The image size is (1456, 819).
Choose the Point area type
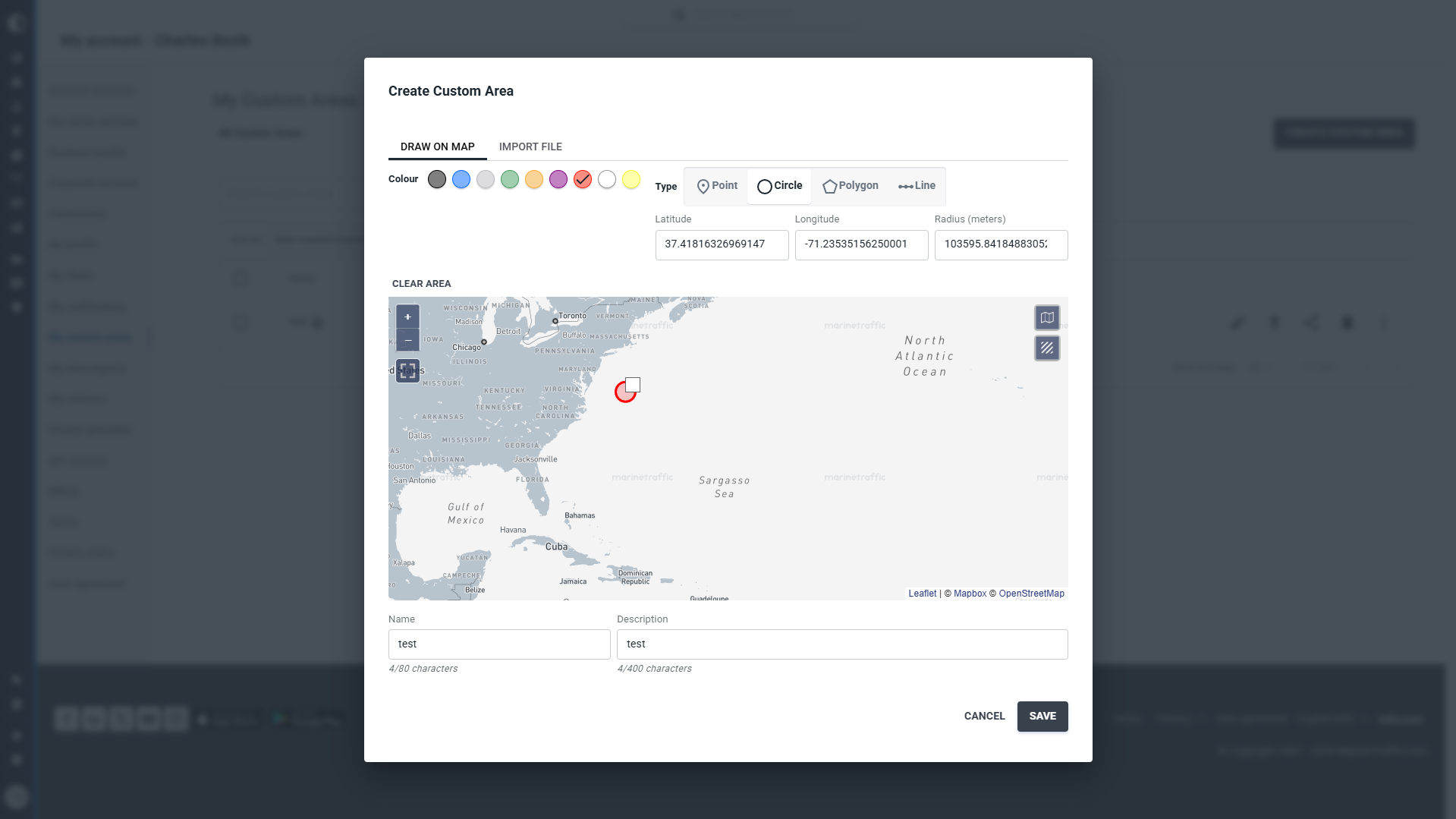[x=717, y=186]
